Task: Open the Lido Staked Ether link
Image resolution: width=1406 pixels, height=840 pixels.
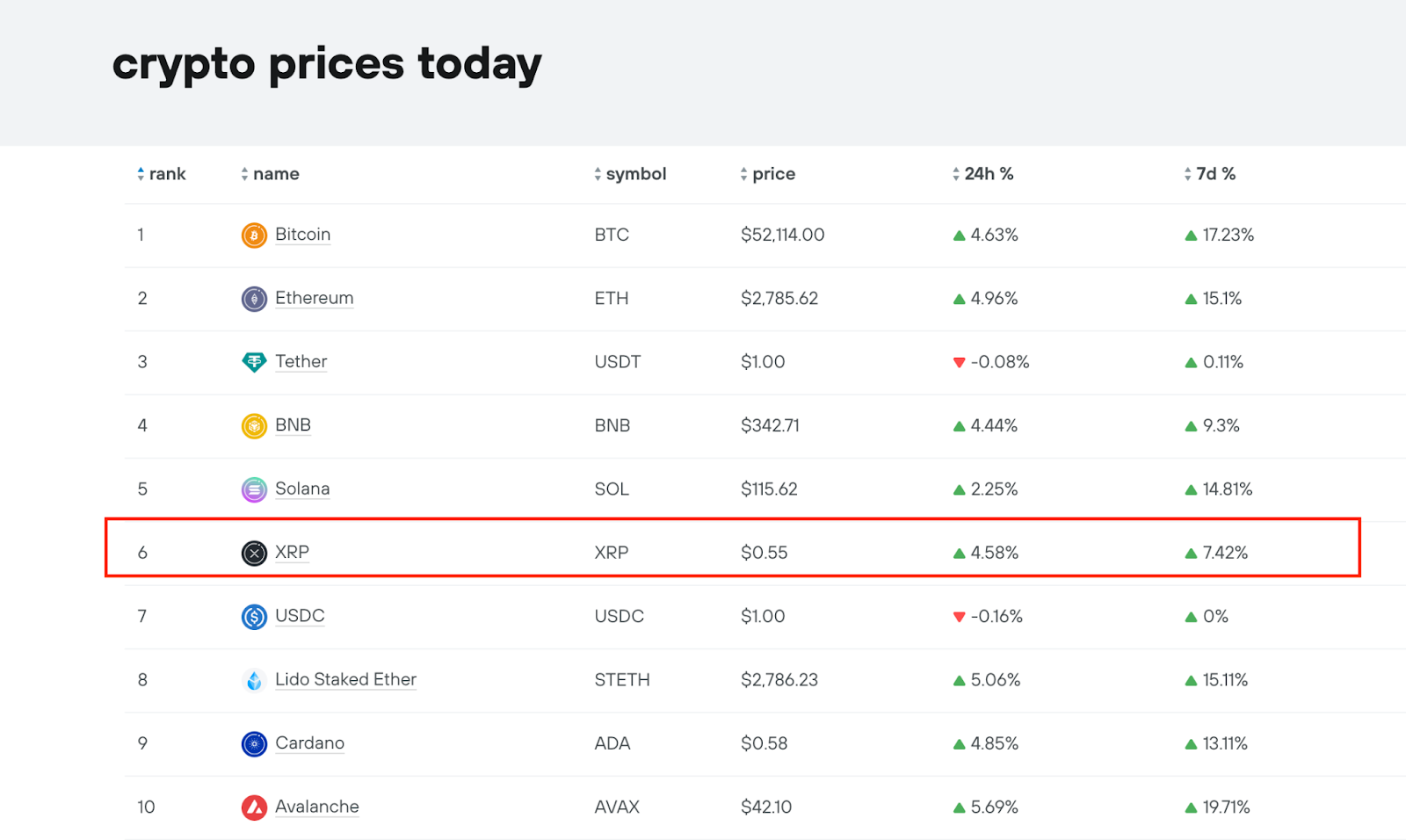Action: (x=345, y=679)
